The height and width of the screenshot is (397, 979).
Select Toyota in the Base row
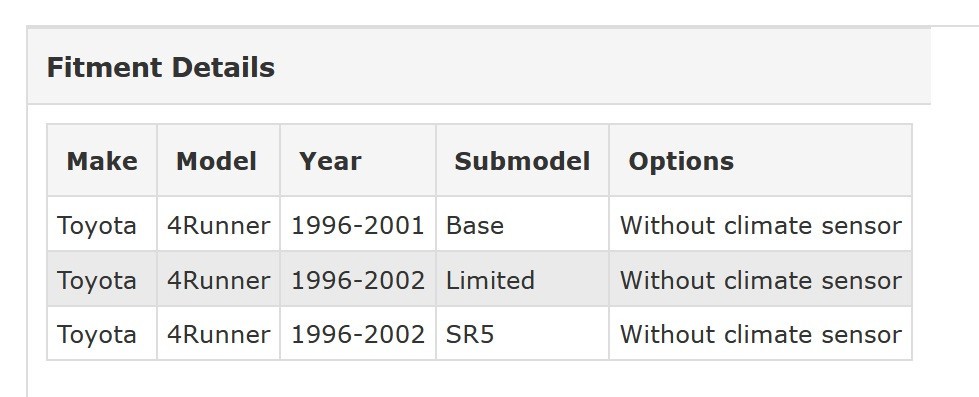tap(96, 225)
